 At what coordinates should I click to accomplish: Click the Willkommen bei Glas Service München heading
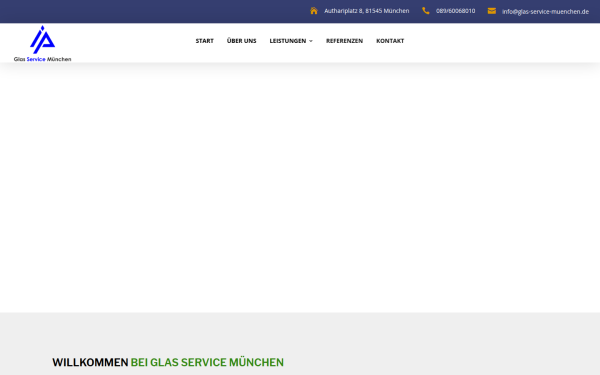pyautogui.click(x=168, y=362)
